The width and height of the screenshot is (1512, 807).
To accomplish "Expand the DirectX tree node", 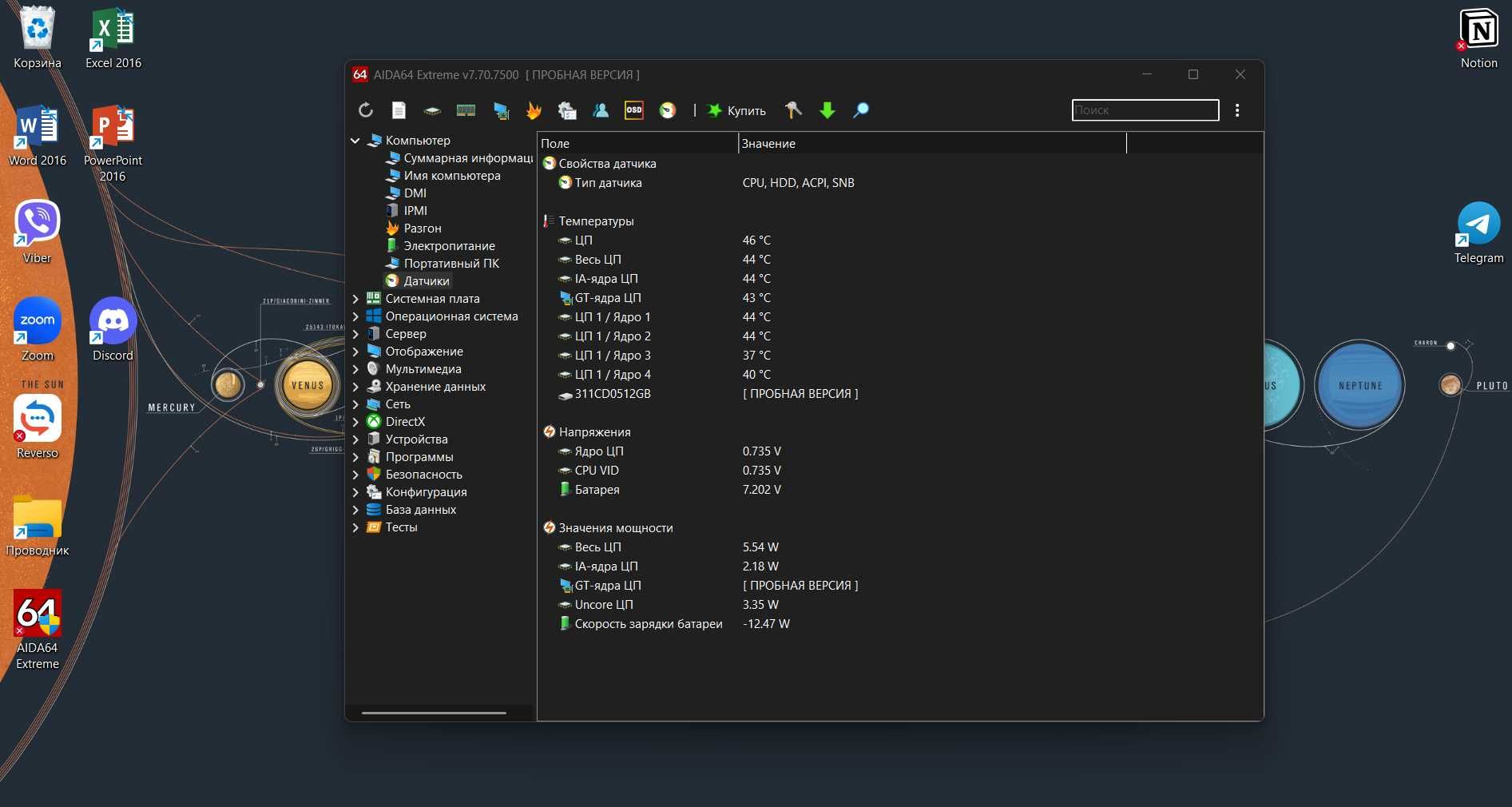I will pos(355,422).
